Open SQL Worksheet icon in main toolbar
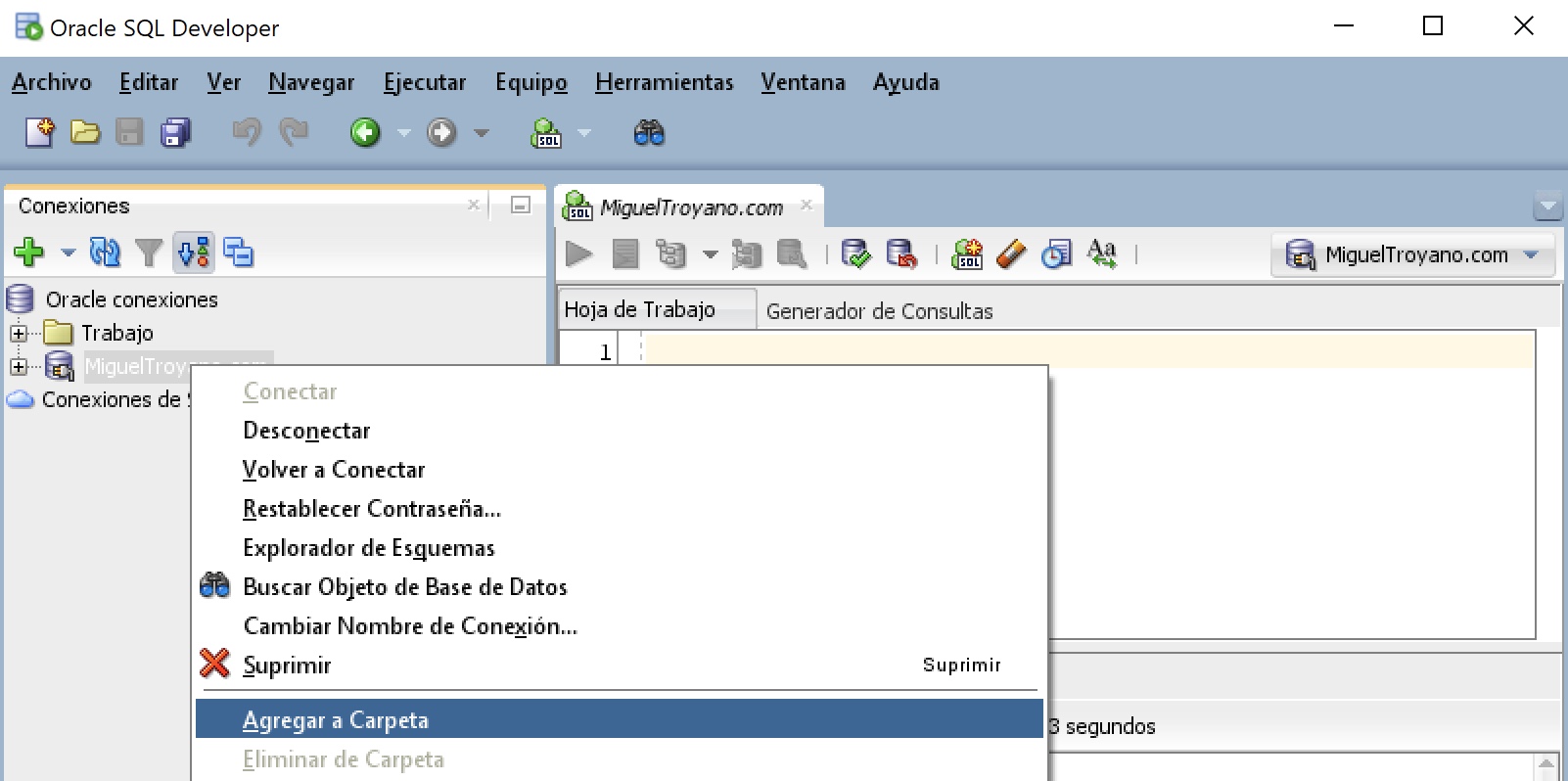The image size is (1568, 781). pyautogui.click(x=546, y=132)
